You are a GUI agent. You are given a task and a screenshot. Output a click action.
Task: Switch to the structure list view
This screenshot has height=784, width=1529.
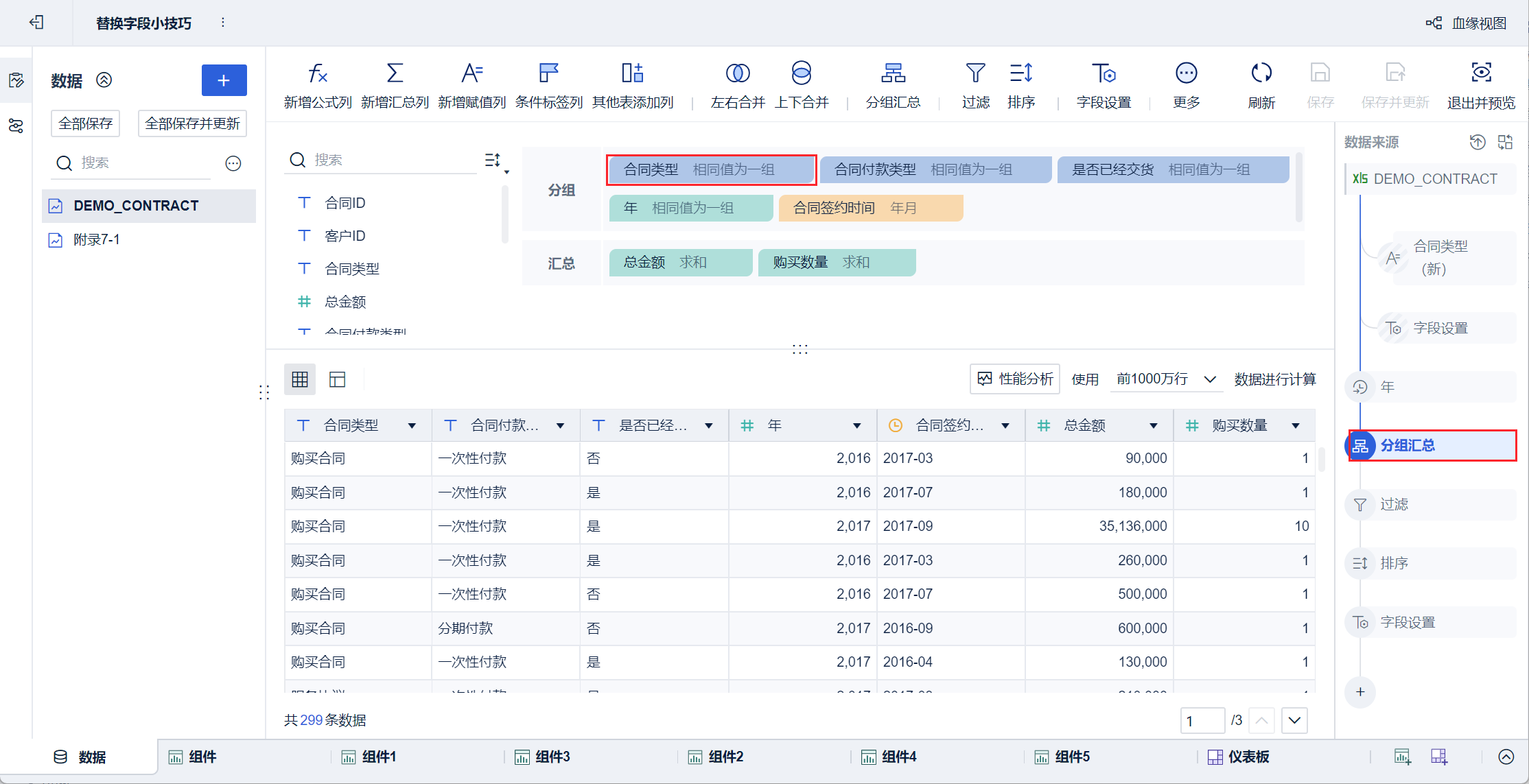pos(337,379)
